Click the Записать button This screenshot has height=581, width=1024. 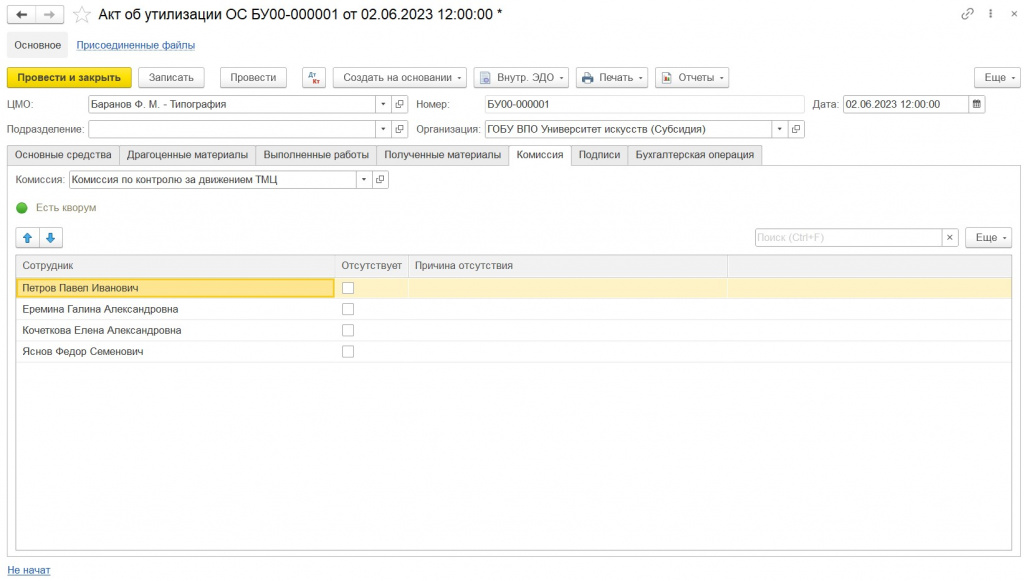(x=171, y=78)
